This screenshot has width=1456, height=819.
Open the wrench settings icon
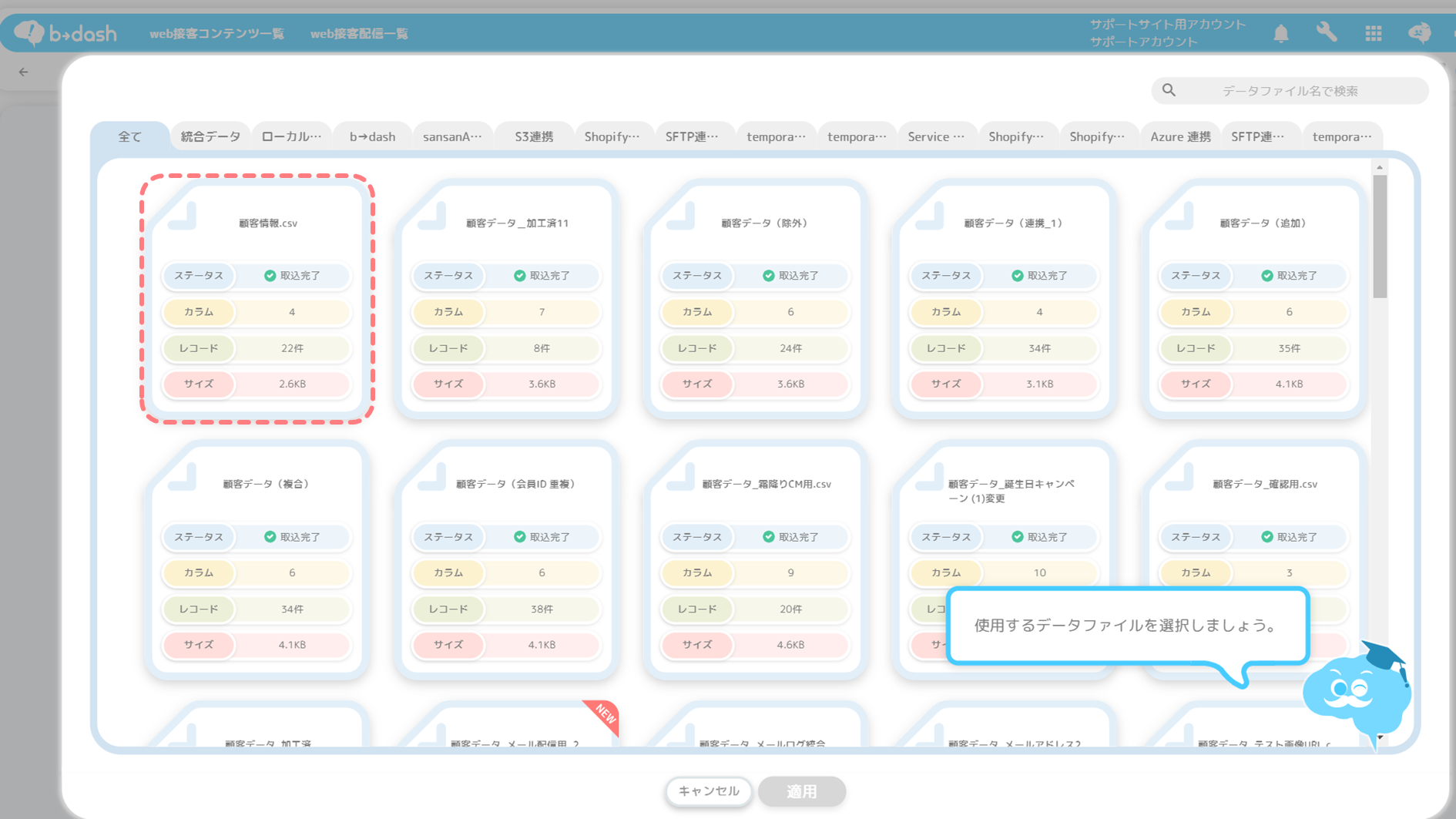pos(1327,32)
